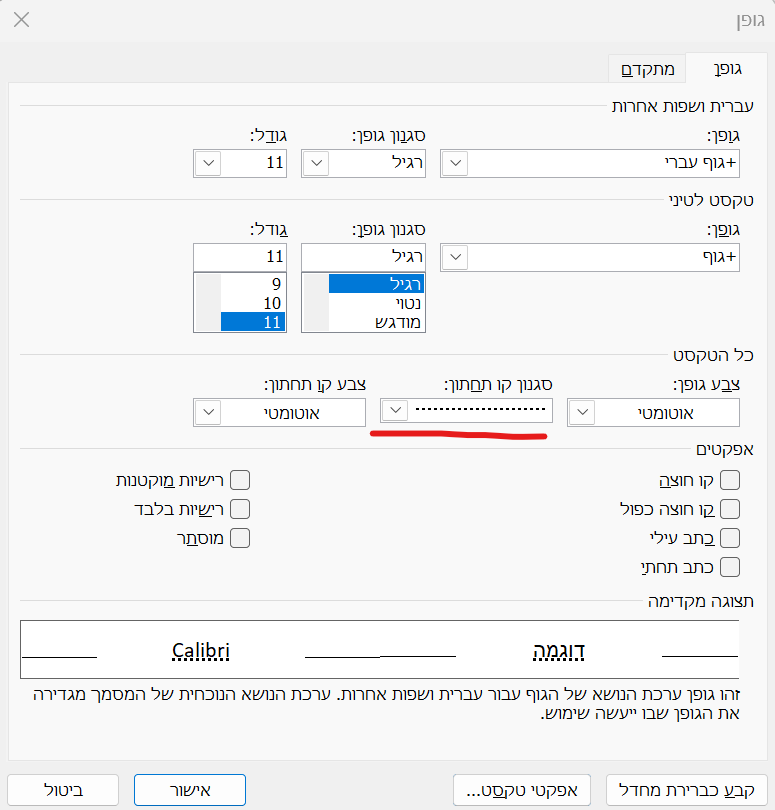Click Set As Default (קבע כברירת מחדל)
Image resolution: width=775 pixels, height=810 pixels.
click(682, 790)
